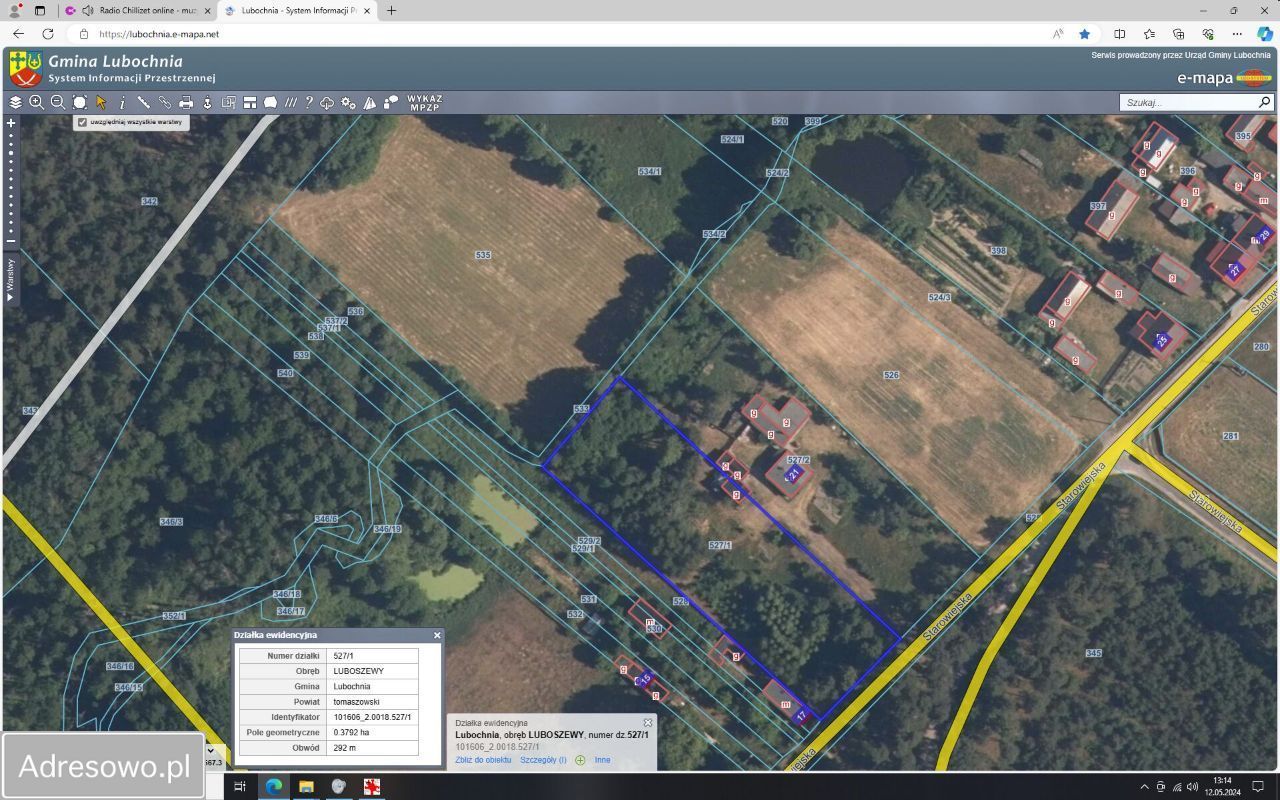The image size is (1280, 800).
Task: Click the taskbar clock showing 13:14
Action: click(1222, 786)
